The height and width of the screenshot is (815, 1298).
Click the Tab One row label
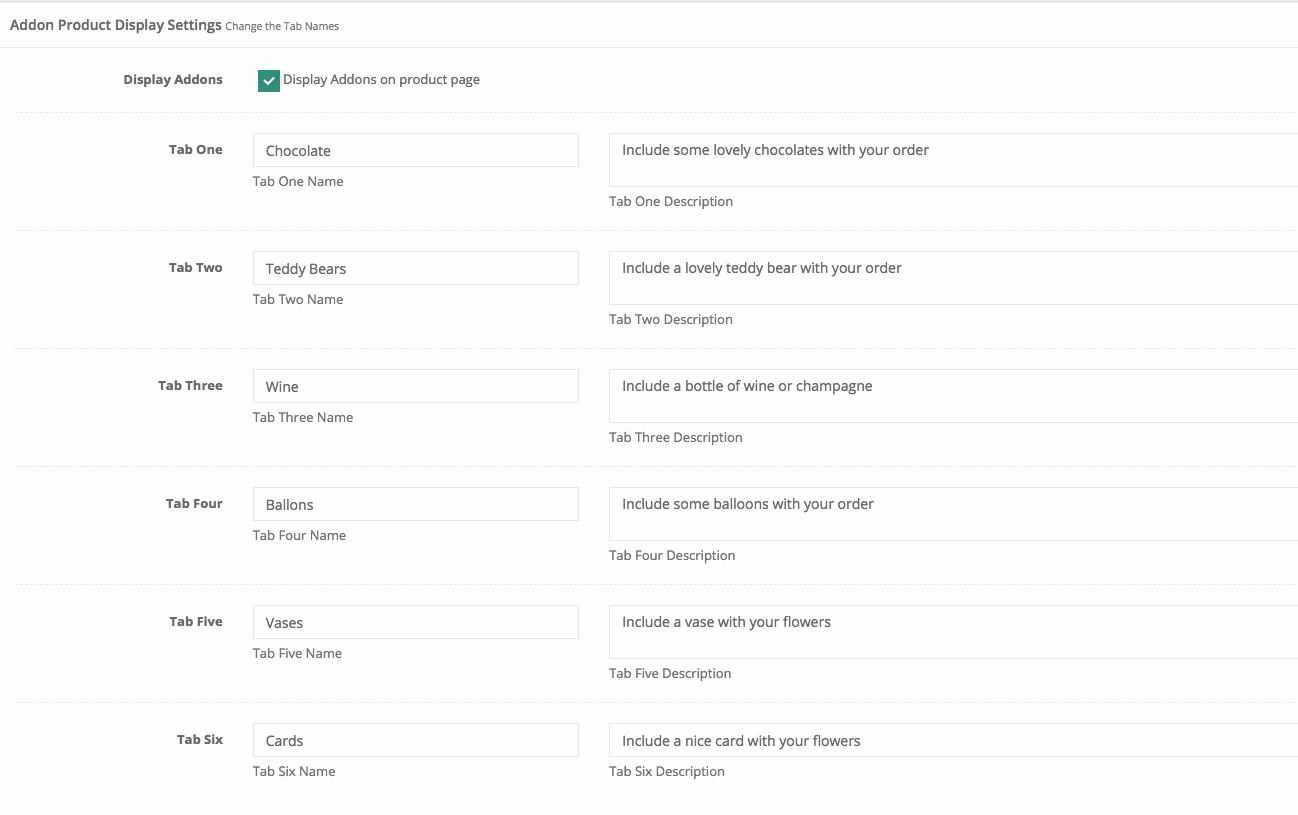point(196,149)
